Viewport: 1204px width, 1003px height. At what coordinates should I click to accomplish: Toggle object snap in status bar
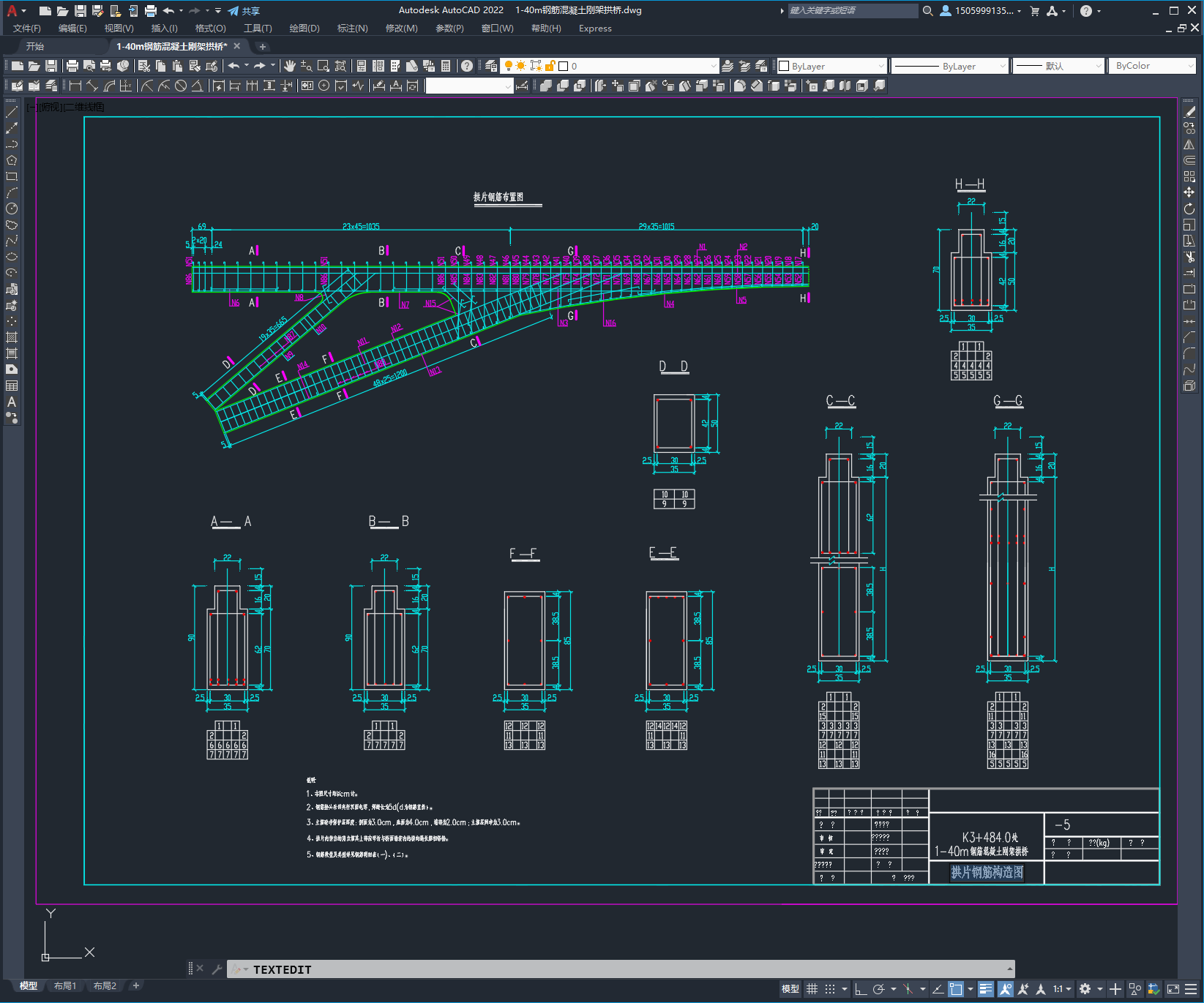[x=956, y=989]
